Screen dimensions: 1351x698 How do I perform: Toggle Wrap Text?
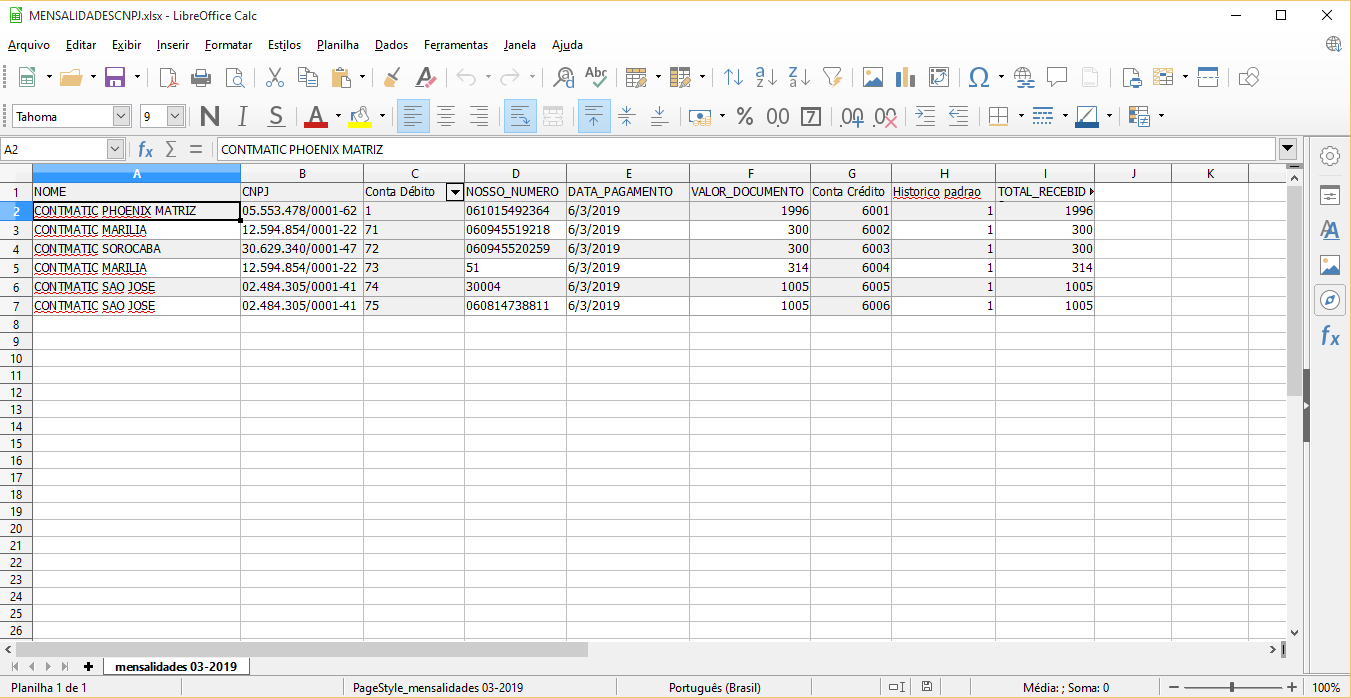(520, 117)
